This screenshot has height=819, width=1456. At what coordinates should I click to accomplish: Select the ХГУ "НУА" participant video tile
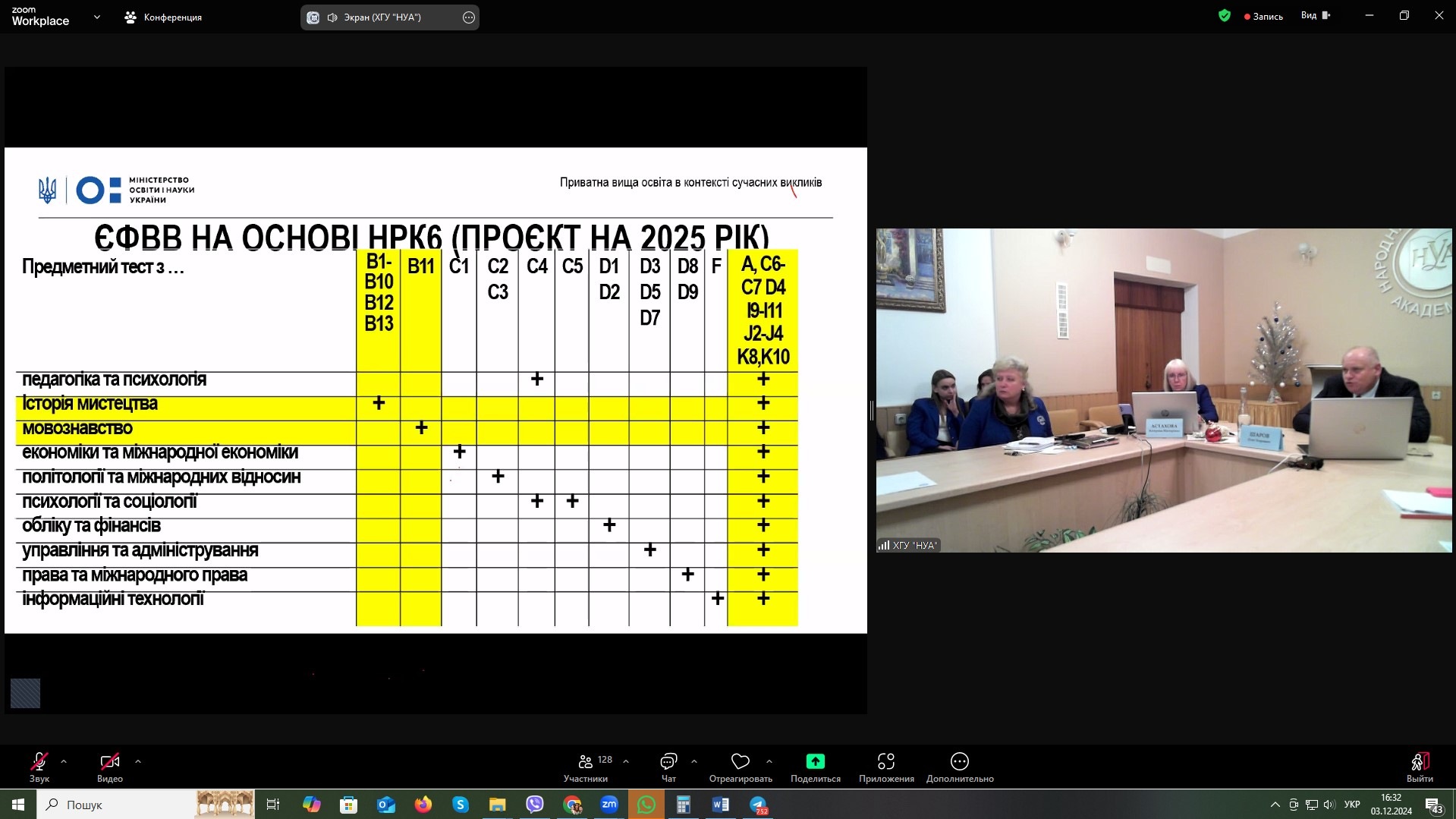click(x=1164, y=390)
